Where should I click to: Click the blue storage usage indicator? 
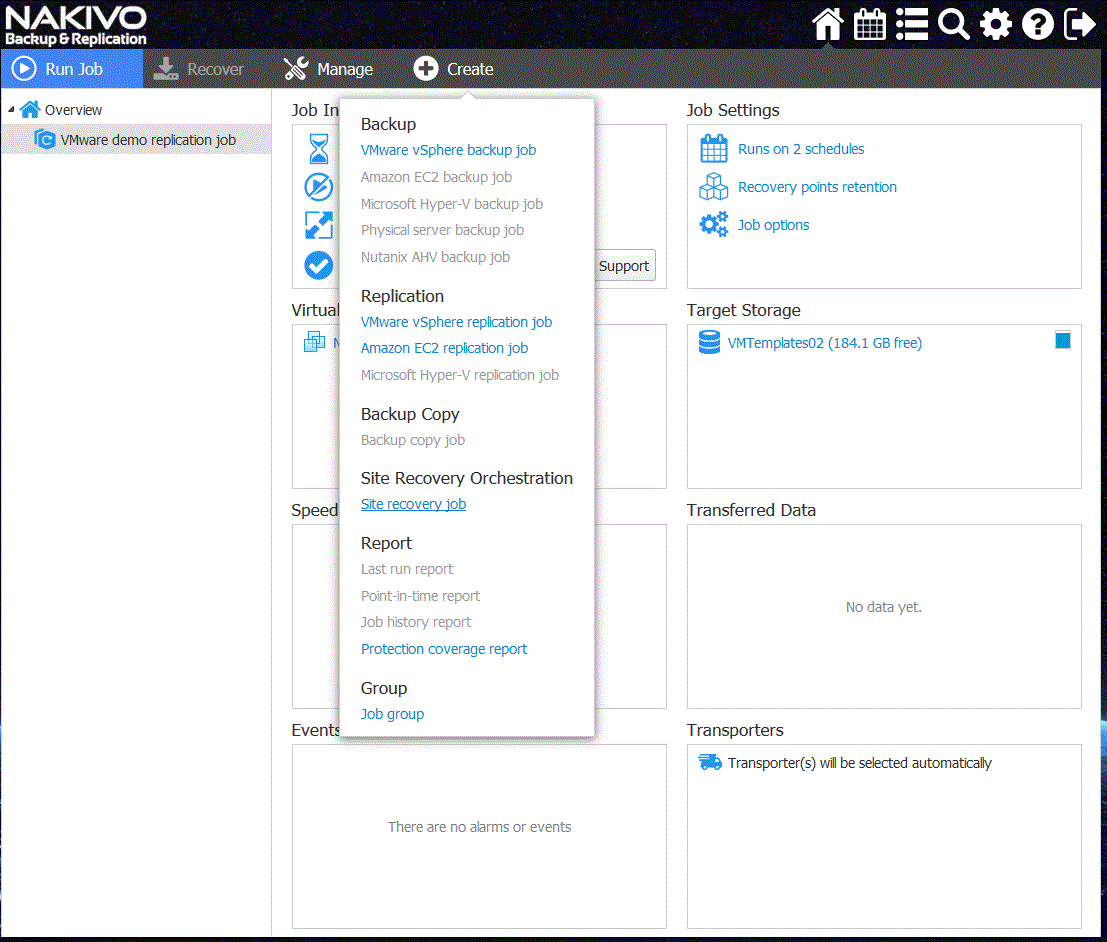pyautogui.click(x=1063, y=340)
